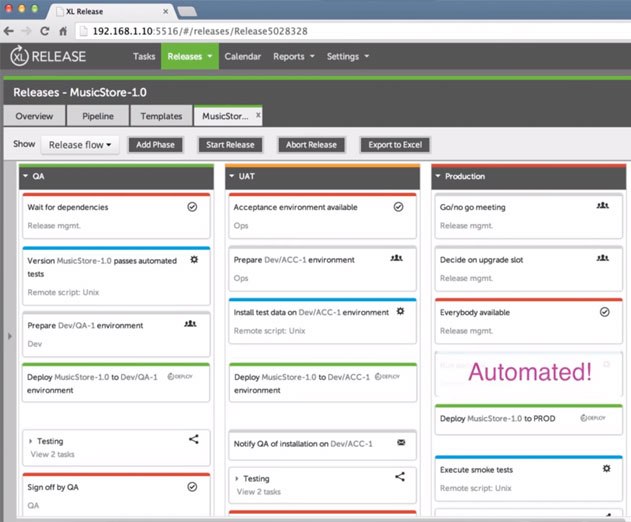Toggle checkmark on Wait for dependencies task
This screenshot has width=631, height=522.
(x=192, y=207)
